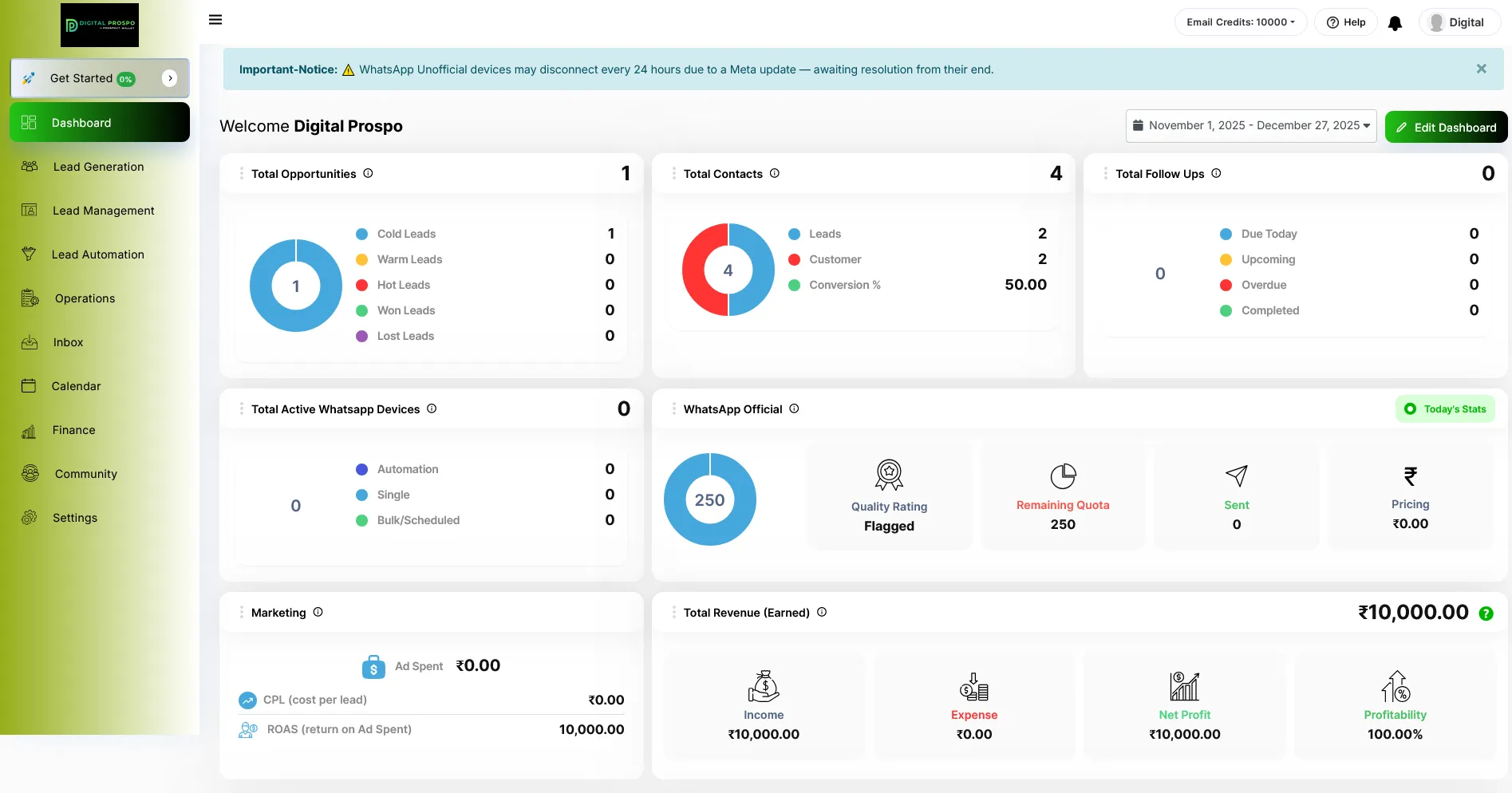Click the Edit Dashboard button
The width and height of the screenshot is (1512, 793).
[x=1446, y=128]
